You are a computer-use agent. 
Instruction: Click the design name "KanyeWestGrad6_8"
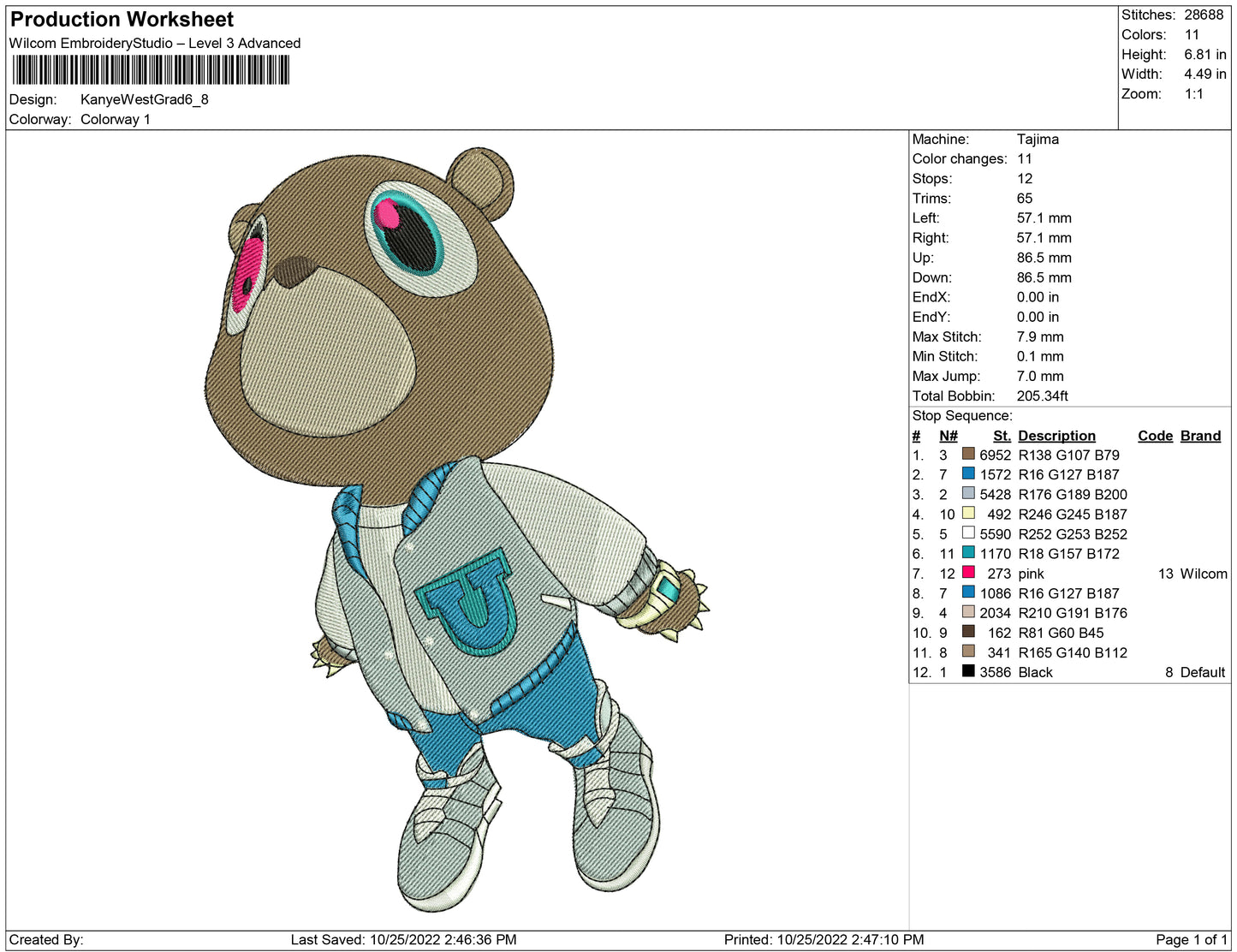coord(145,99)
